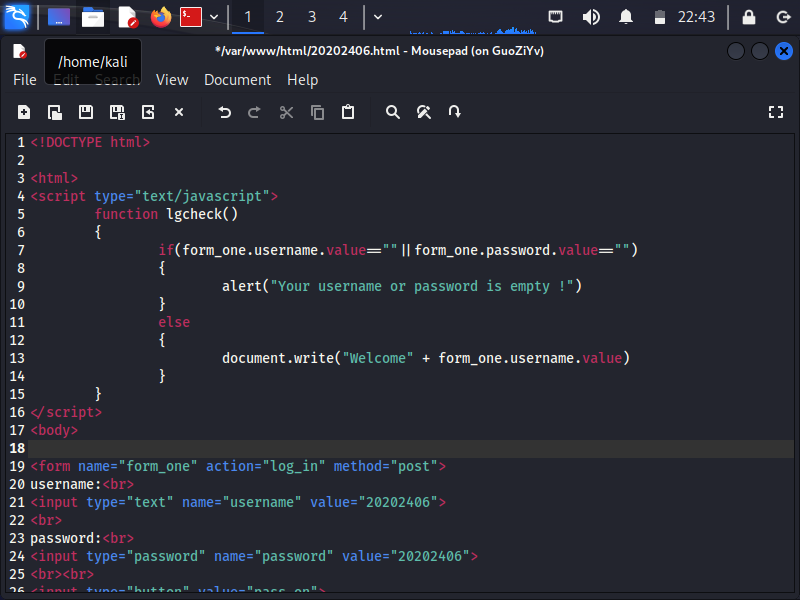Click the Show Desktop panel icon
This screenshot has width=800, height=600.
[x=59, y=17]
